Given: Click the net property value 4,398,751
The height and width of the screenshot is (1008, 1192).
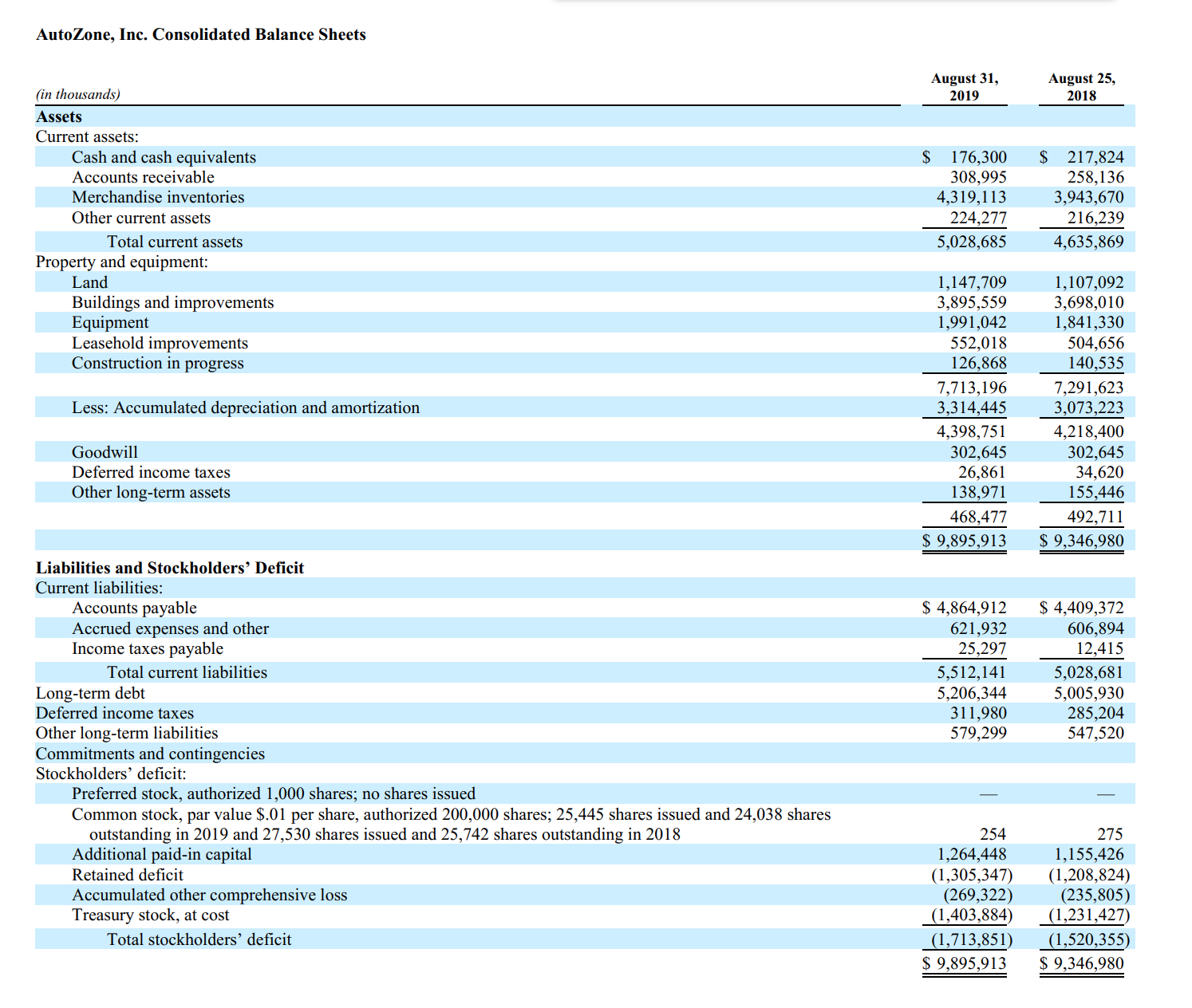Looking at the screenshot, I should [x=972, y=431].
